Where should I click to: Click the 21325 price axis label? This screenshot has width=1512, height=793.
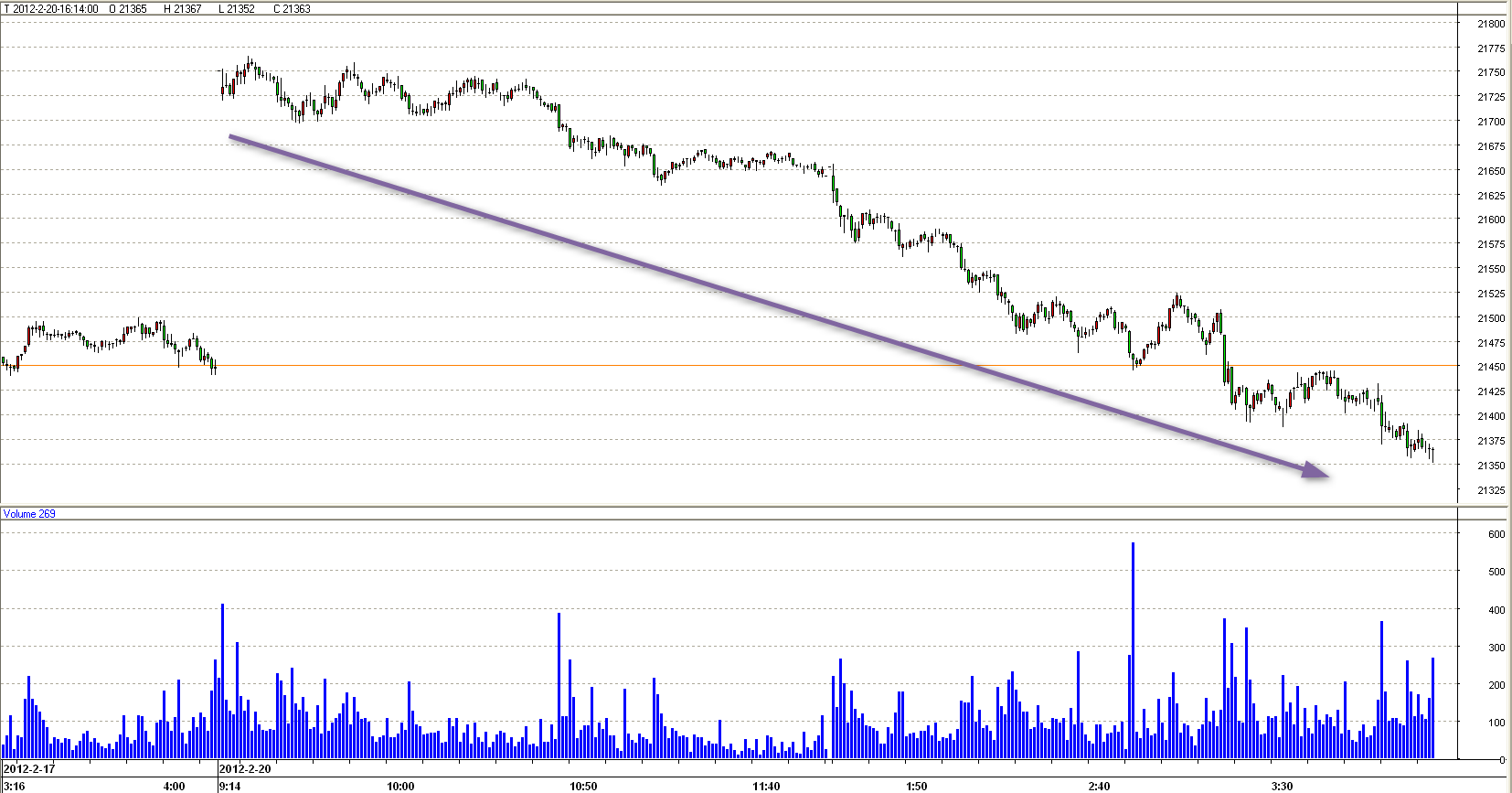(1491, 490)
